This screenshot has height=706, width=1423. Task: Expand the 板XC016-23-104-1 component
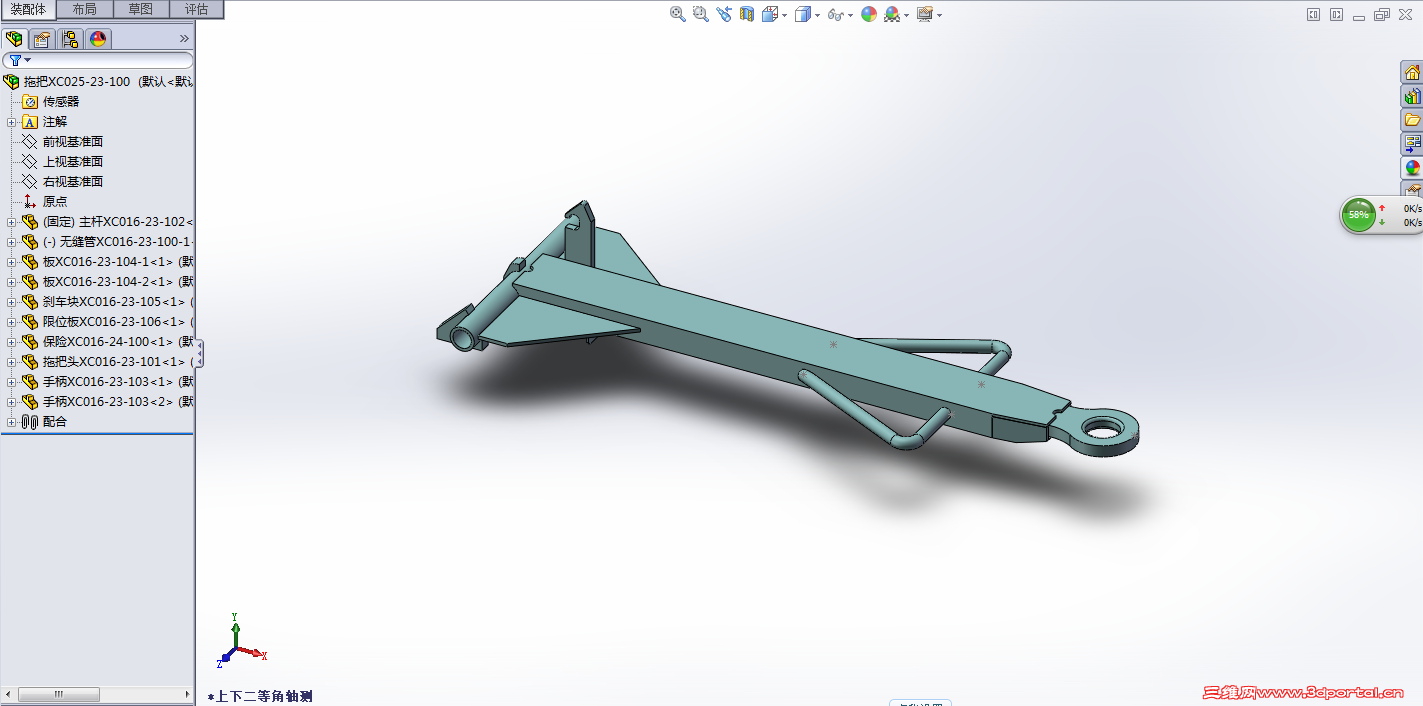pyautogui.click(x=11, y=262)
